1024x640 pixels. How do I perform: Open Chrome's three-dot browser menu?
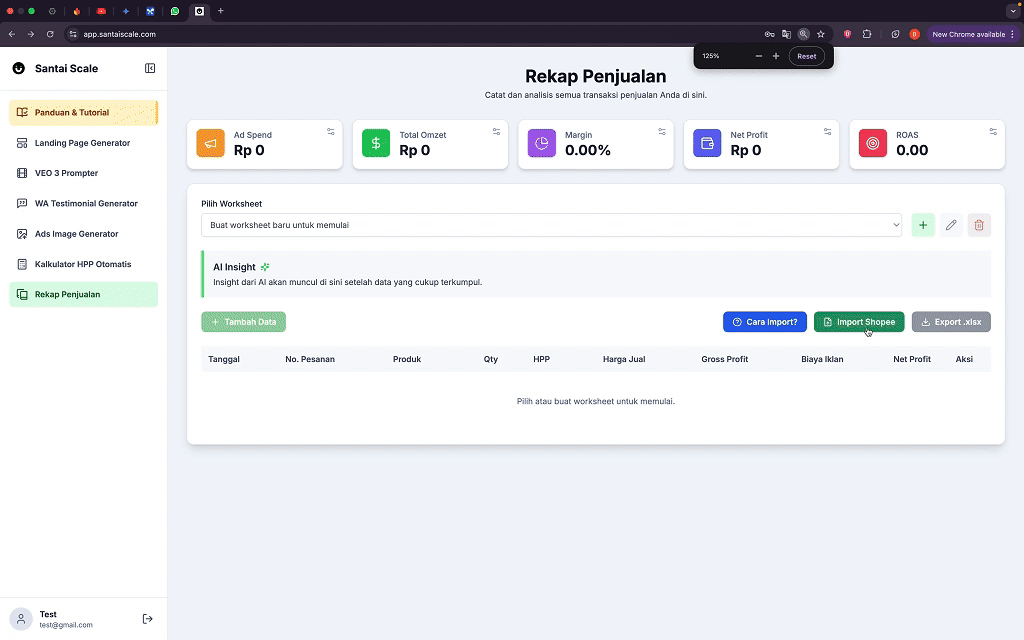pos(1013,33)
